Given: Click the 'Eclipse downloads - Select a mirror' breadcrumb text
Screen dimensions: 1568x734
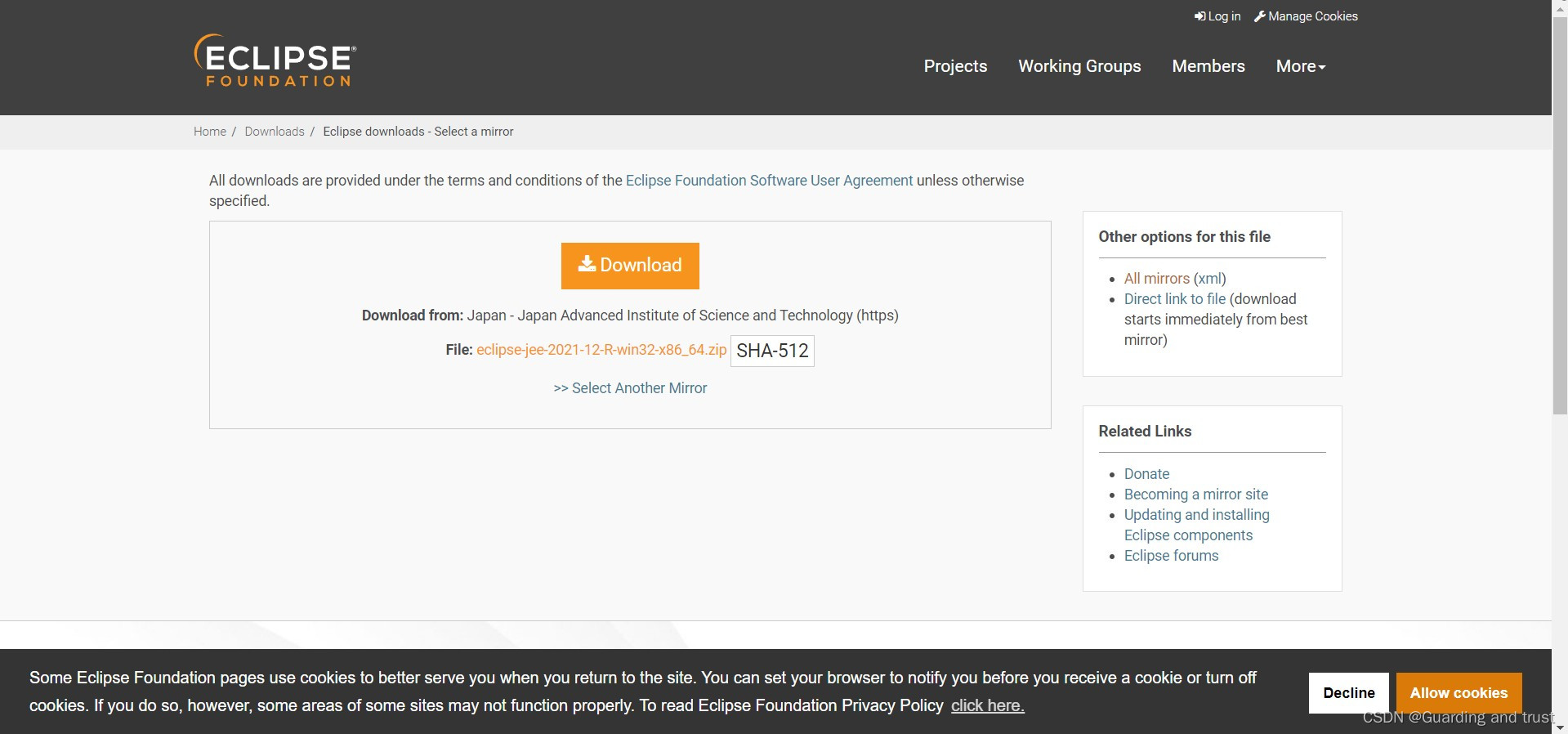Looking at the screenshot, I should pyautogui.click(x=418, y=132).
